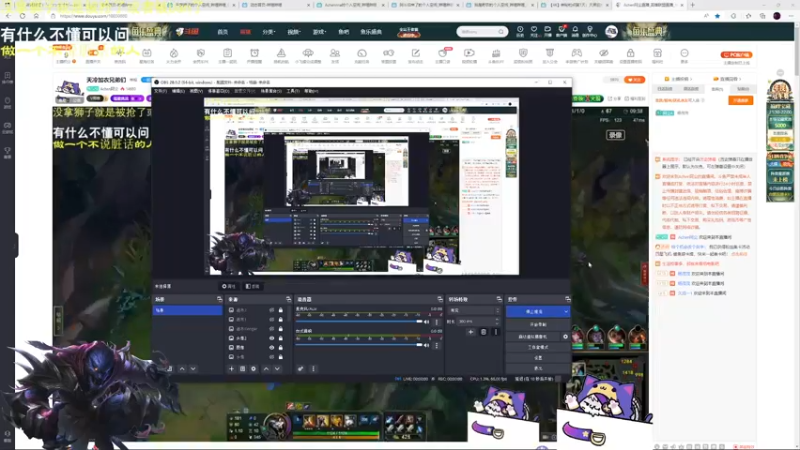This screenshot has height=450, width=800.
Task: Open mixer dock three-dot menu
Action: pyautogui.click(x=313, y=368)
